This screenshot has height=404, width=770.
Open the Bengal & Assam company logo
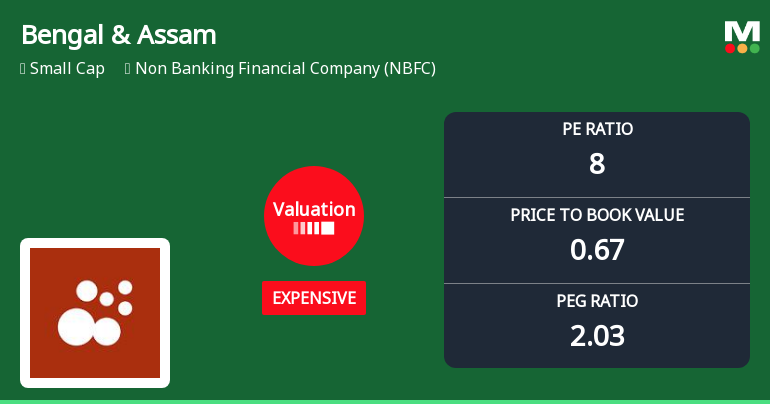coord(95,313)
